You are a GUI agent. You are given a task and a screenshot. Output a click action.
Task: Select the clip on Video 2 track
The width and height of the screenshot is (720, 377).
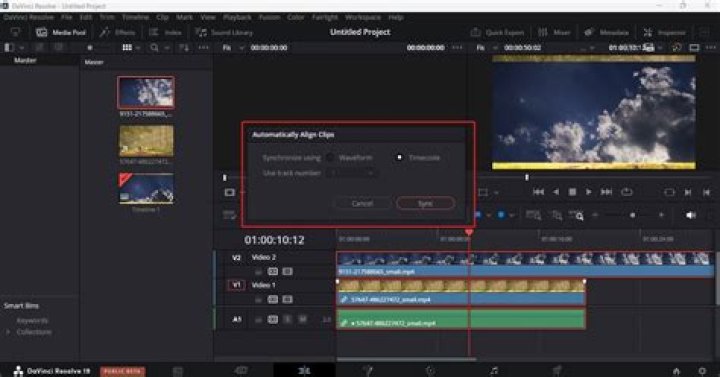pyautogui.click(x=525, y=264)
